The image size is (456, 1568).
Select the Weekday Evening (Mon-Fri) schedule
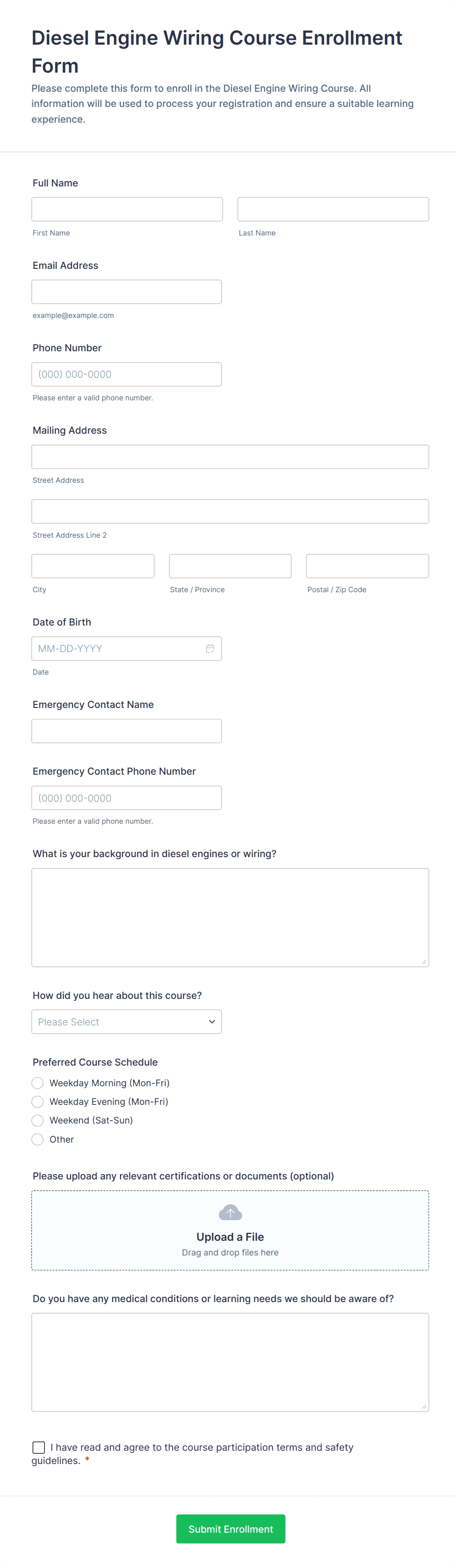(x=37, y=1102)
